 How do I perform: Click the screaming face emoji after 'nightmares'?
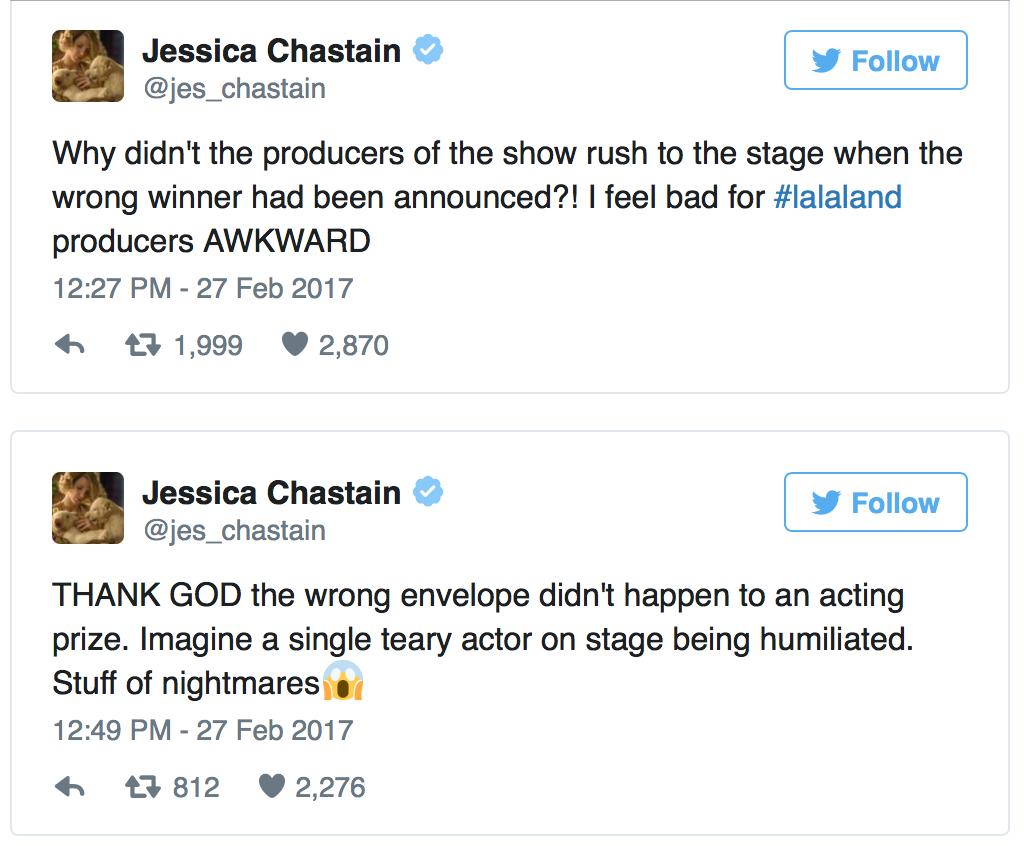click(x=343, y=684)
